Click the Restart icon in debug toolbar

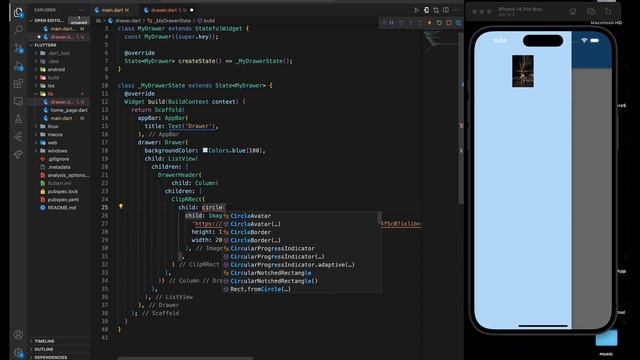coord(439,23)
